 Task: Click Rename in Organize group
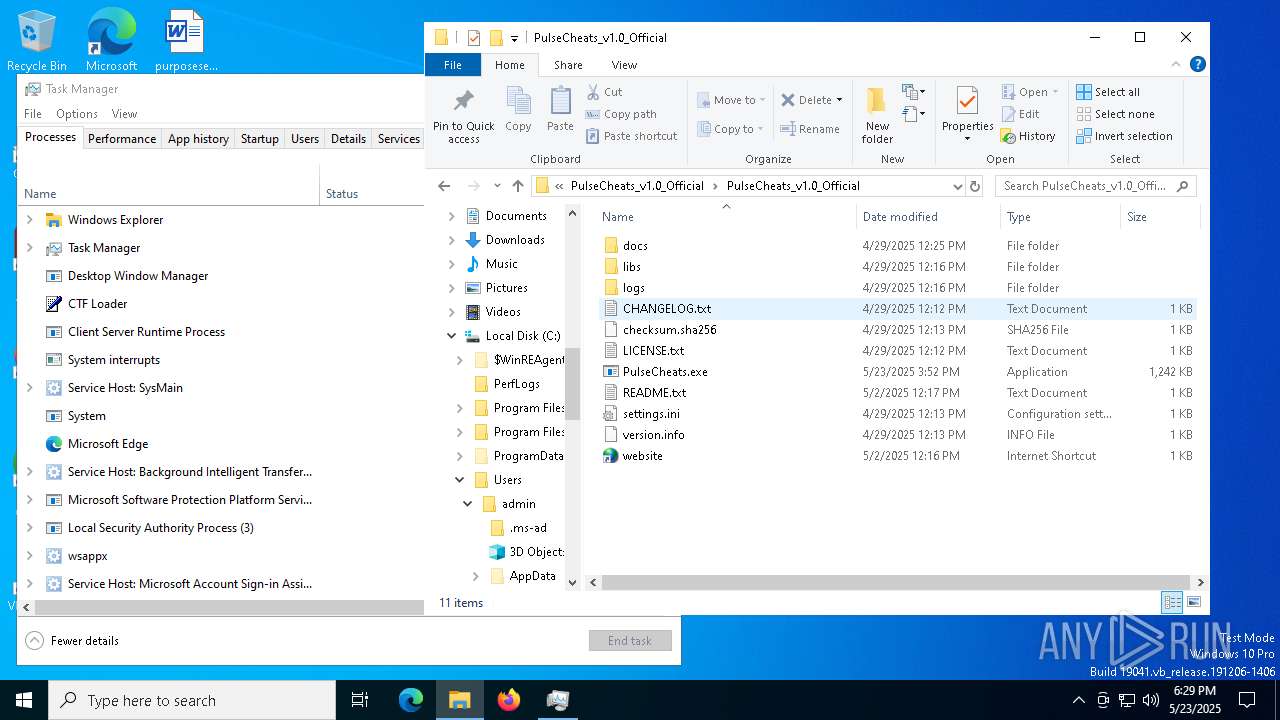pos(810,129)
